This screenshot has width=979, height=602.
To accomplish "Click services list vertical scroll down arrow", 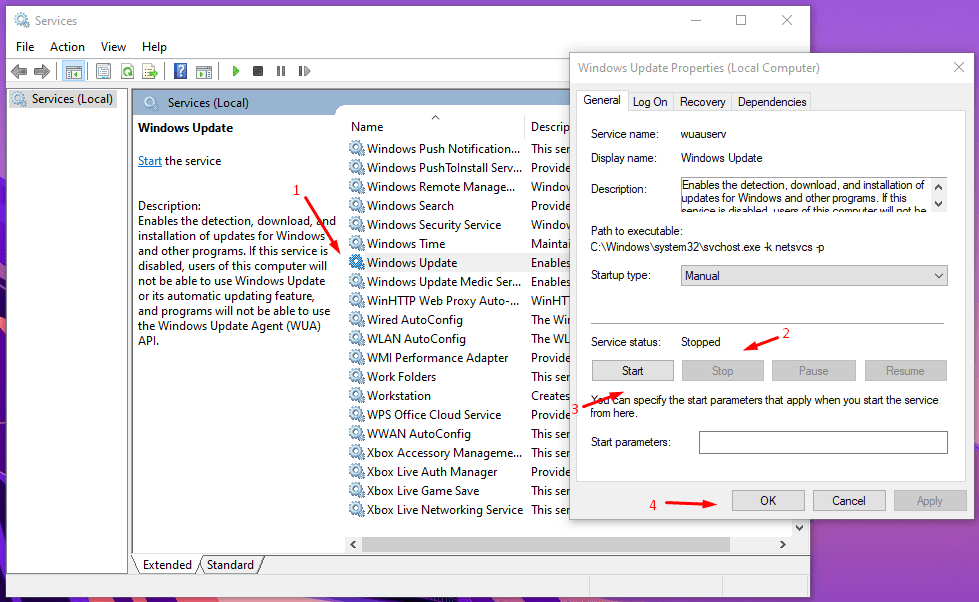I will click(x=799, y=528).
